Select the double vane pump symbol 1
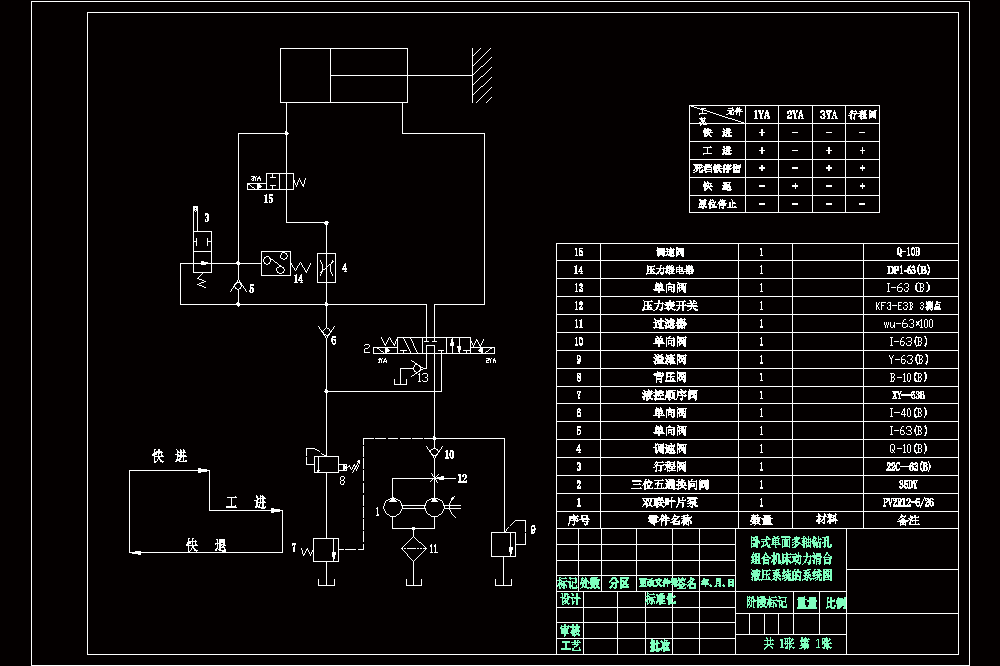The height and width of the screenshot is (666, 1000). tap(415, 507)
